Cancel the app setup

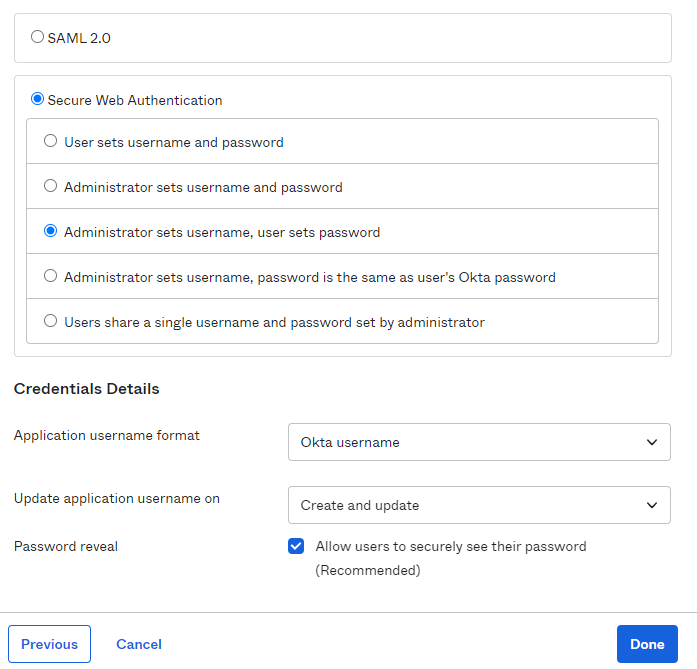point(139,644)
